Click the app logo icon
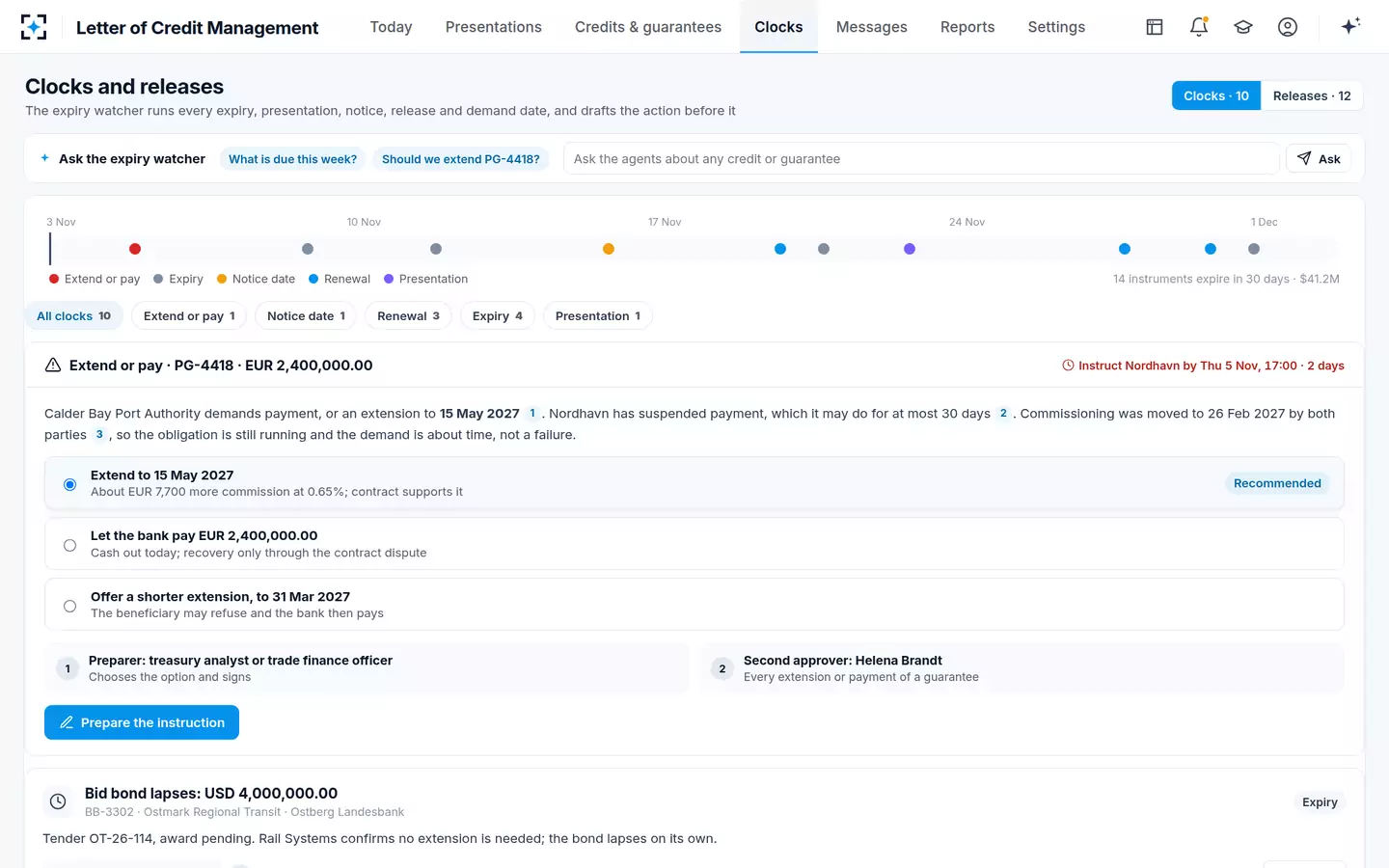1389x868 pixels. (34, 27)
